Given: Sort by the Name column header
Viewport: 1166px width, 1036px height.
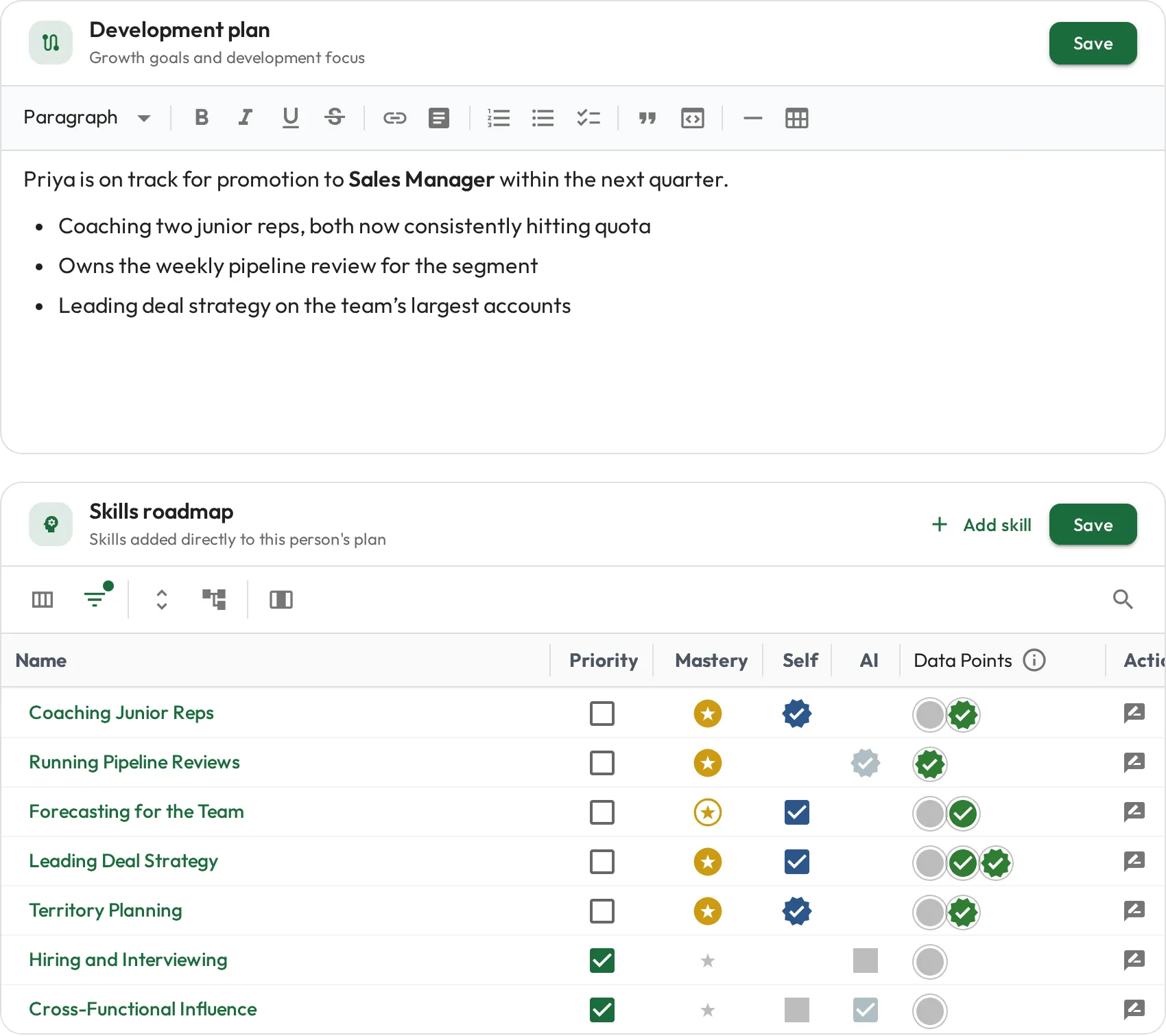Looking at the screenshot, I should [41, 660].
